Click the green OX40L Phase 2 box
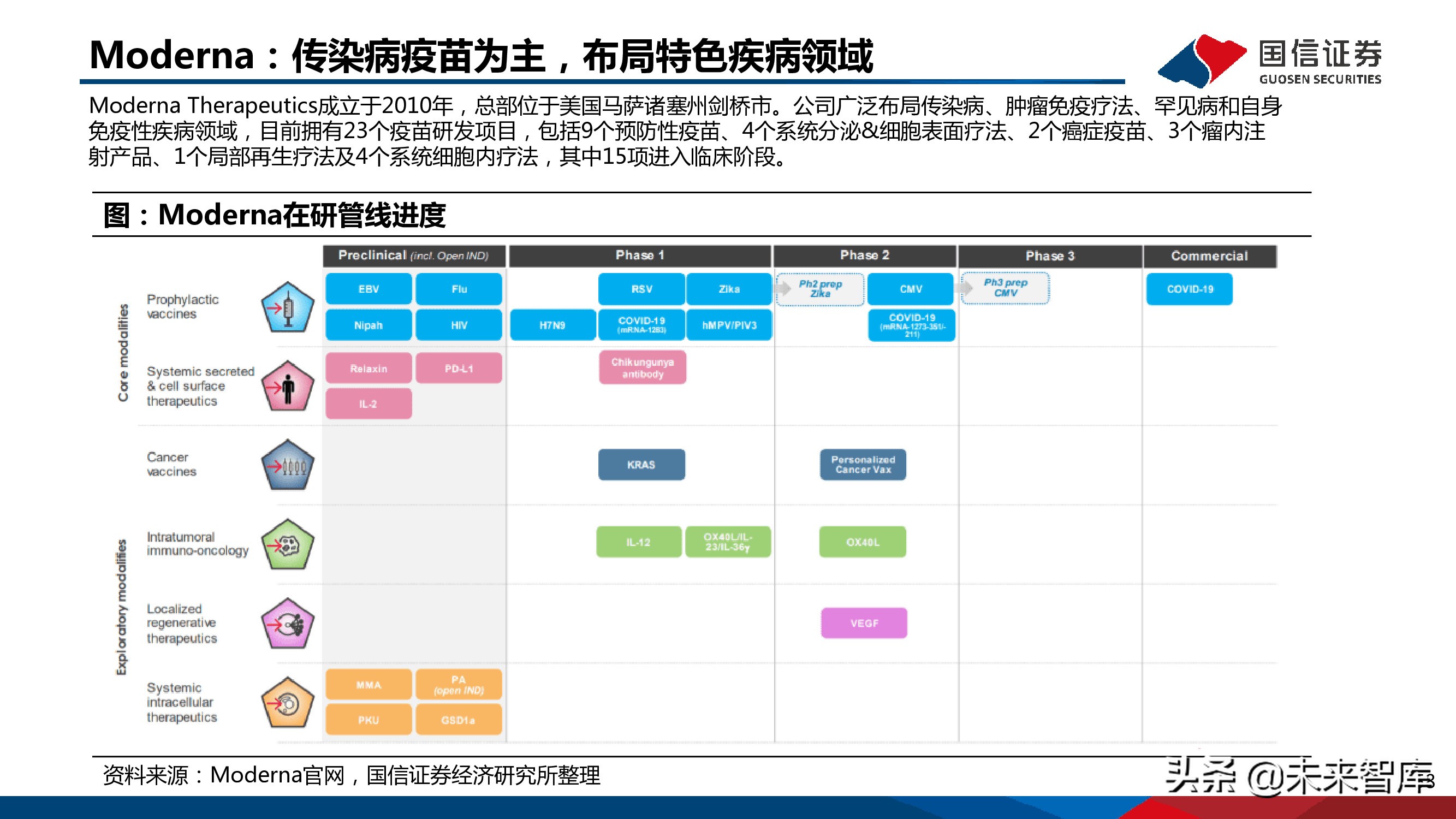 pyautogui.click(x=863, y=542)
